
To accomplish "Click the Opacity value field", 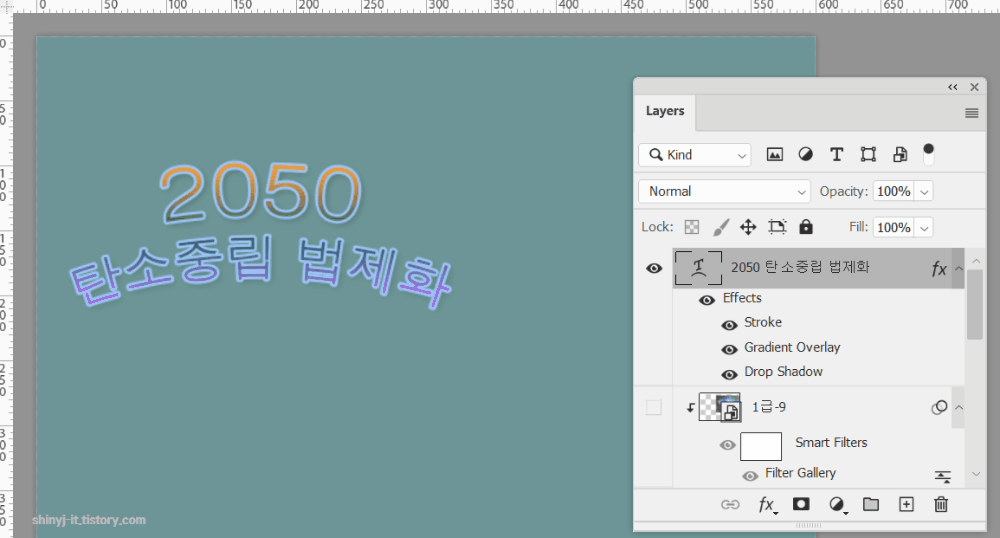I will (x=893, y=191).
